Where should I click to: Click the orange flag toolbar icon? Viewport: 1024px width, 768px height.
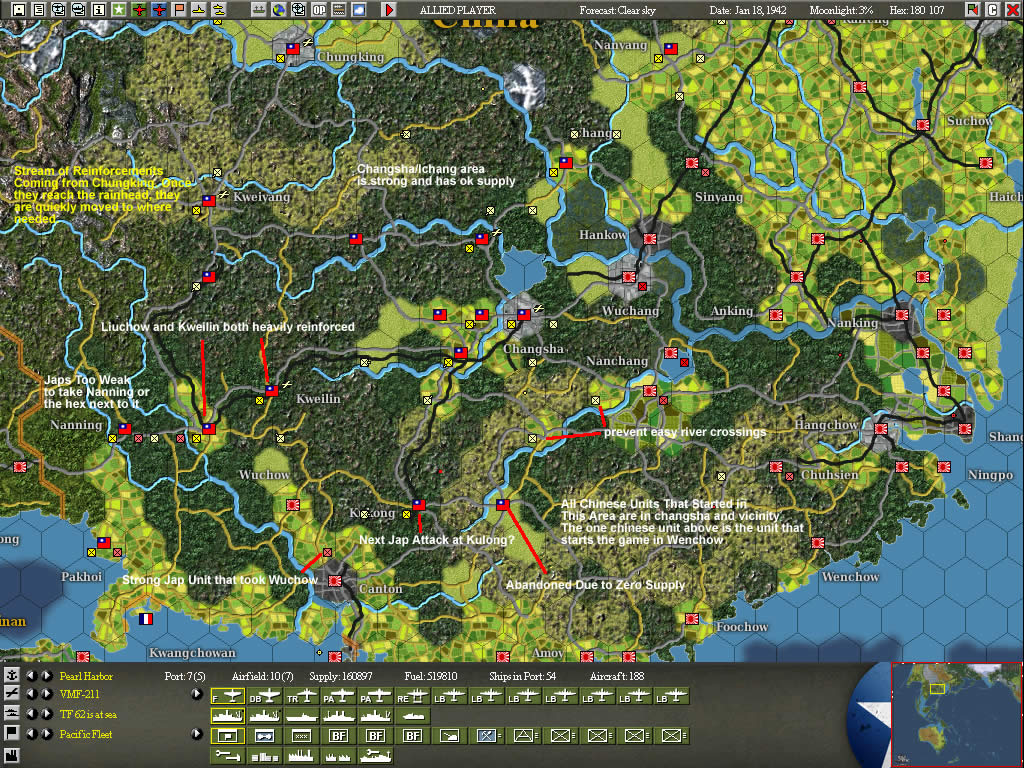178,10
